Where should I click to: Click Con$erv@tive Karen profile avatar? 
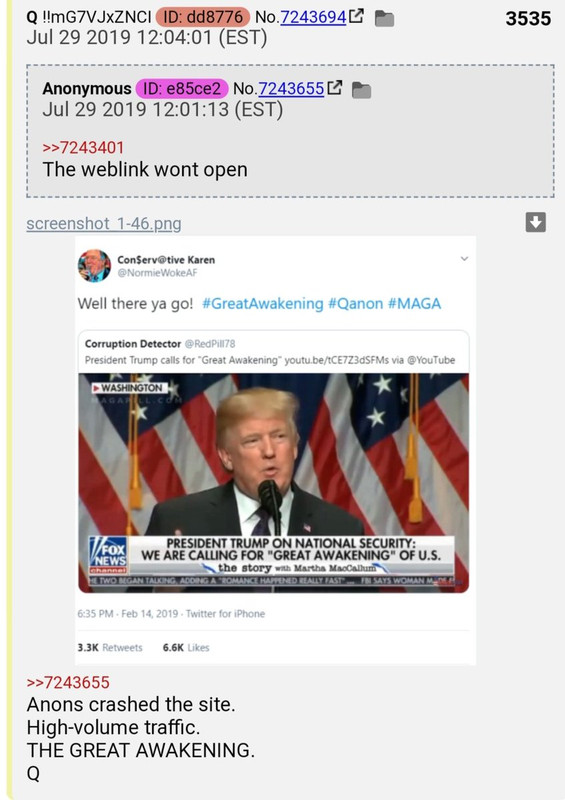pos(94,265)
